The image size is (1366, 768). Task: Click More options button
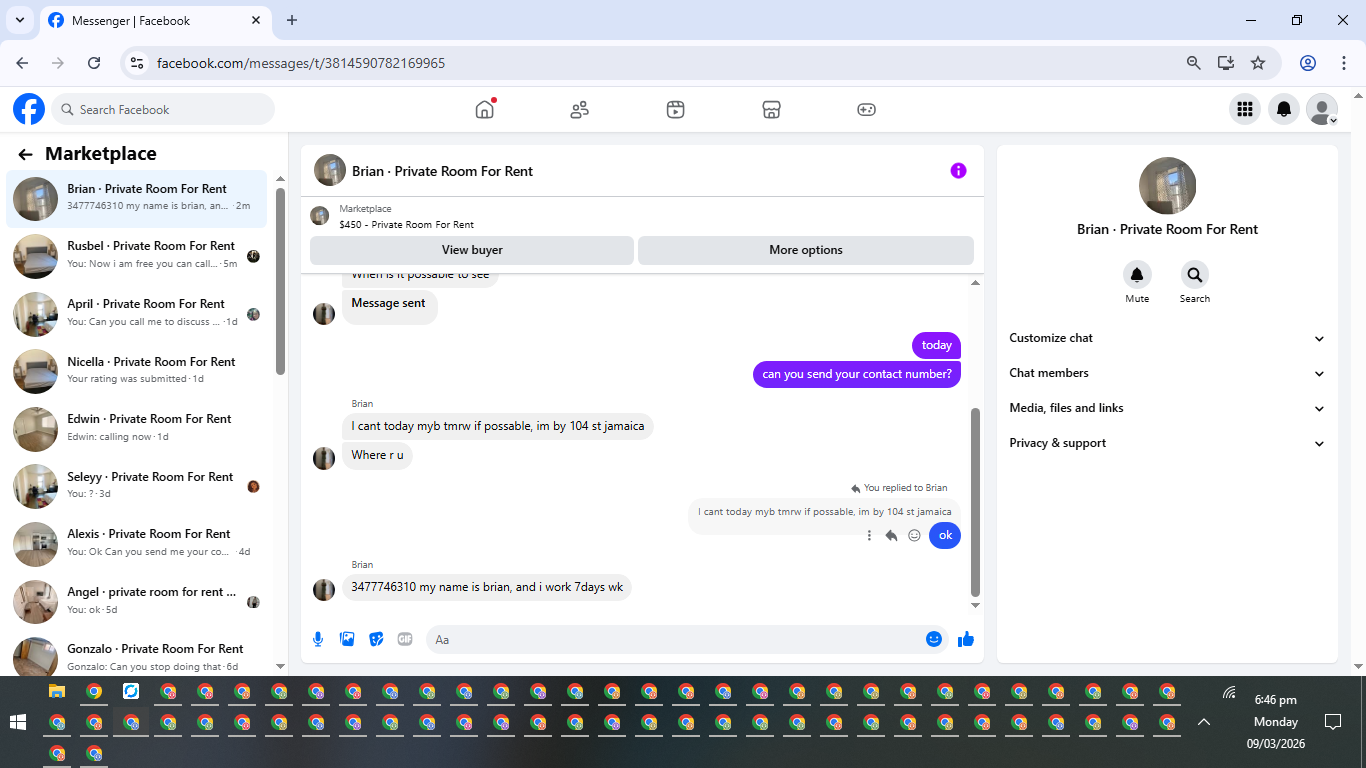806,250
